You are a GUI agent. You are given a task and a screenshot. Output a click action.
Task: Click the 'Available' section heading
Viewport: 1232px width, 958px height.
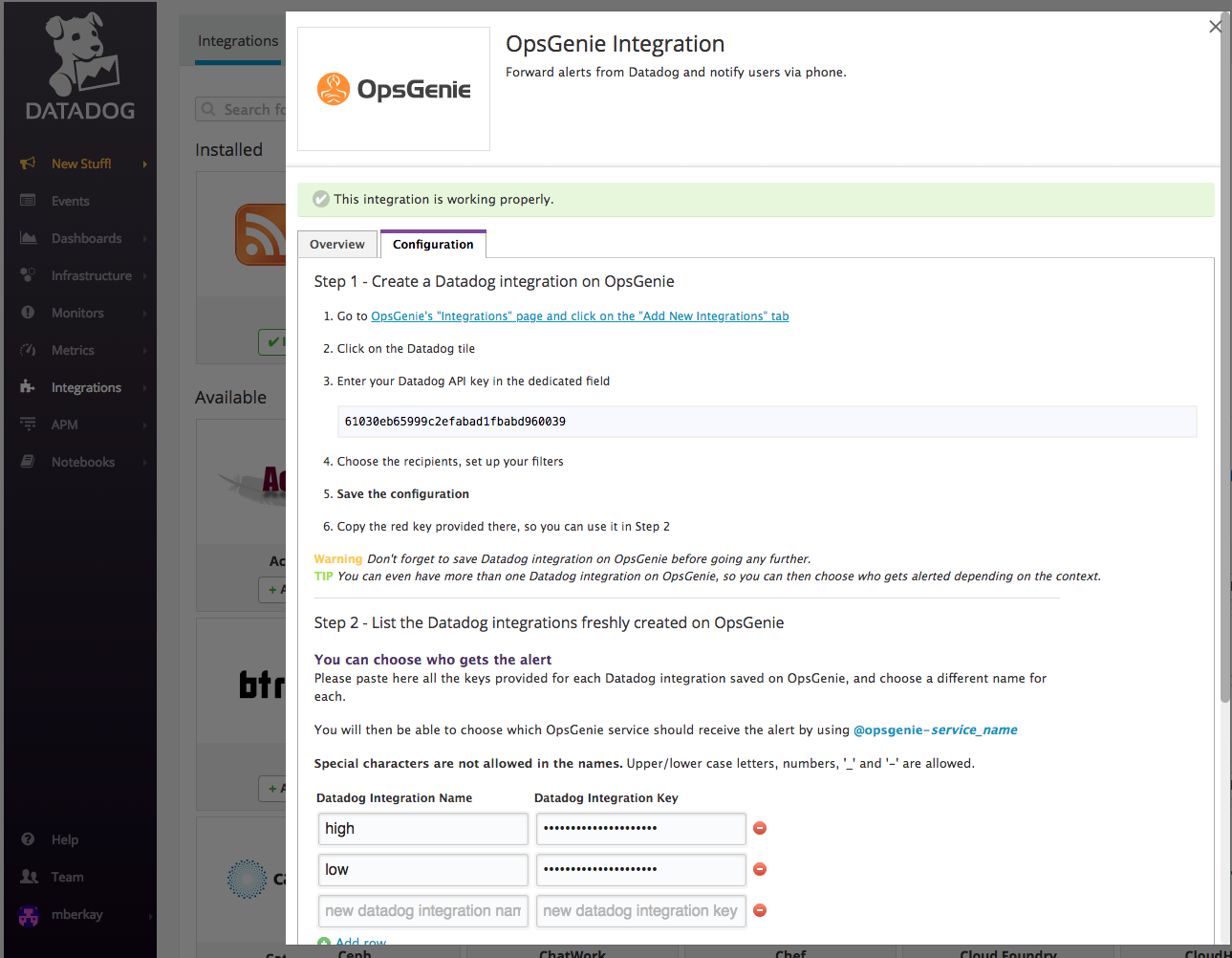(x=230, y=398)
